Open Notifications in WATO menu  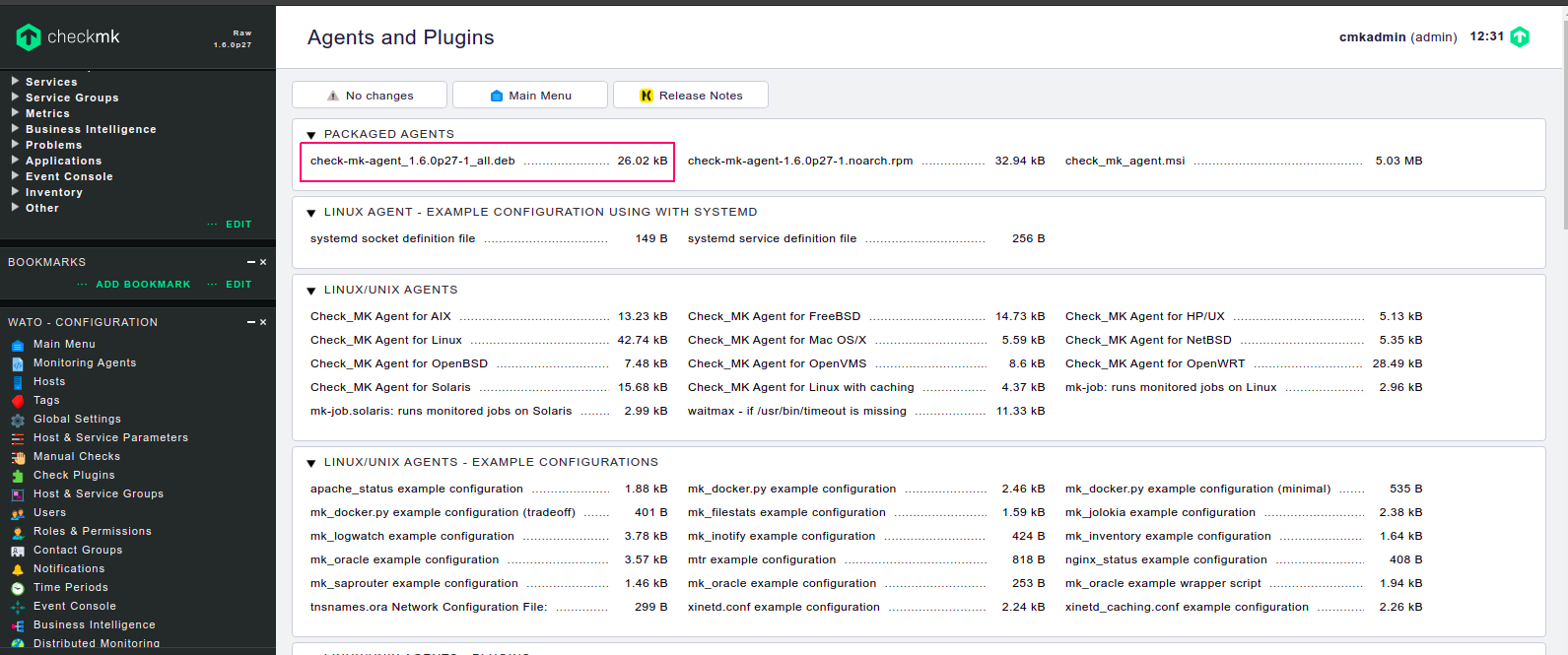pyautogui.click(x=69, y=568)
